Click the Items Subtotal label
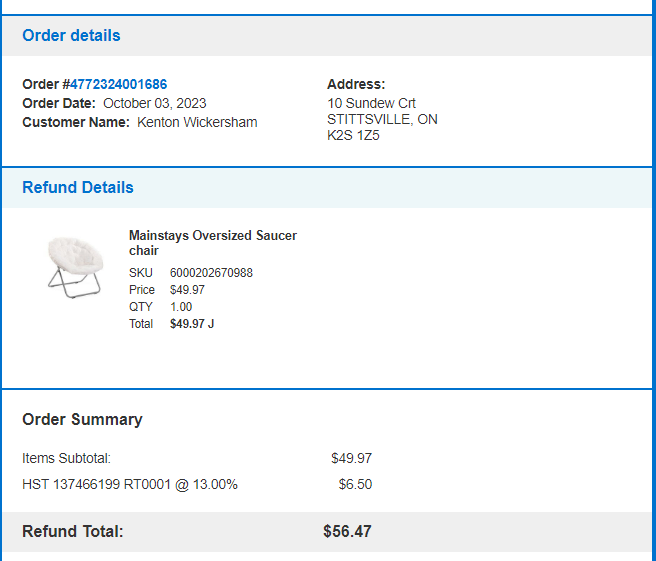 (67, 458)
